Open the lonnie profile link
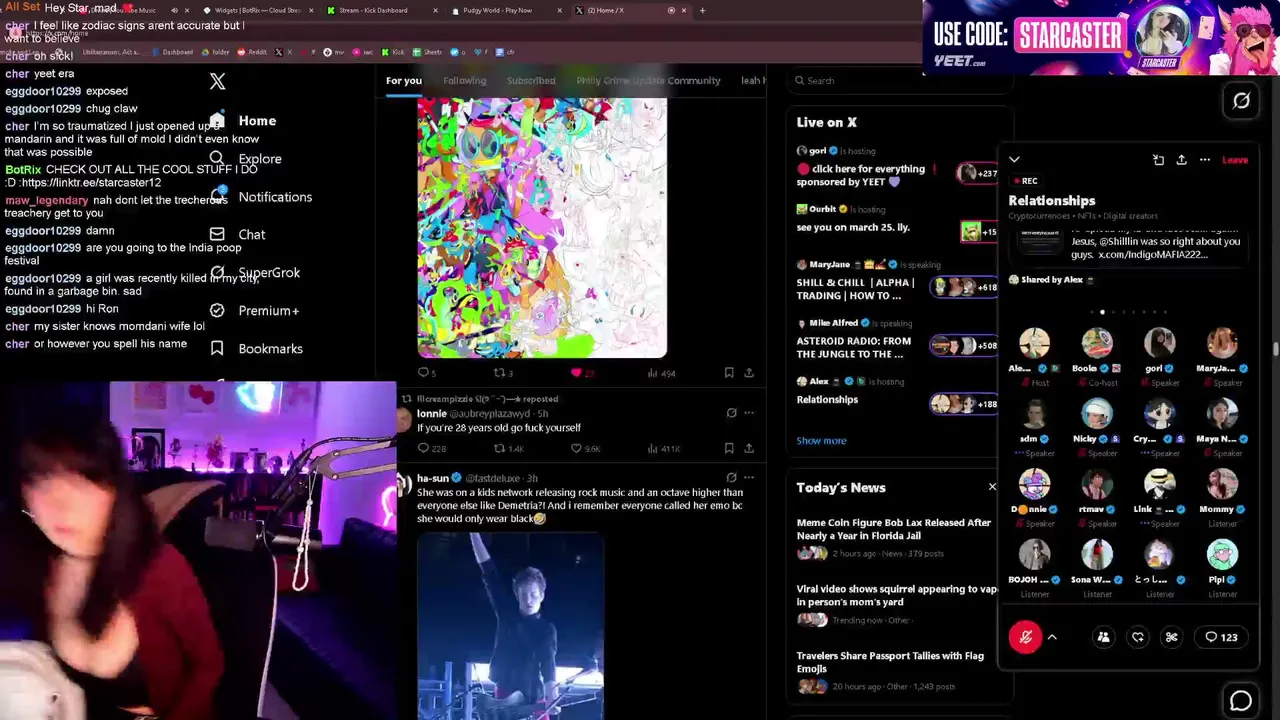The image size is (1280, 720). pos(431,414)
